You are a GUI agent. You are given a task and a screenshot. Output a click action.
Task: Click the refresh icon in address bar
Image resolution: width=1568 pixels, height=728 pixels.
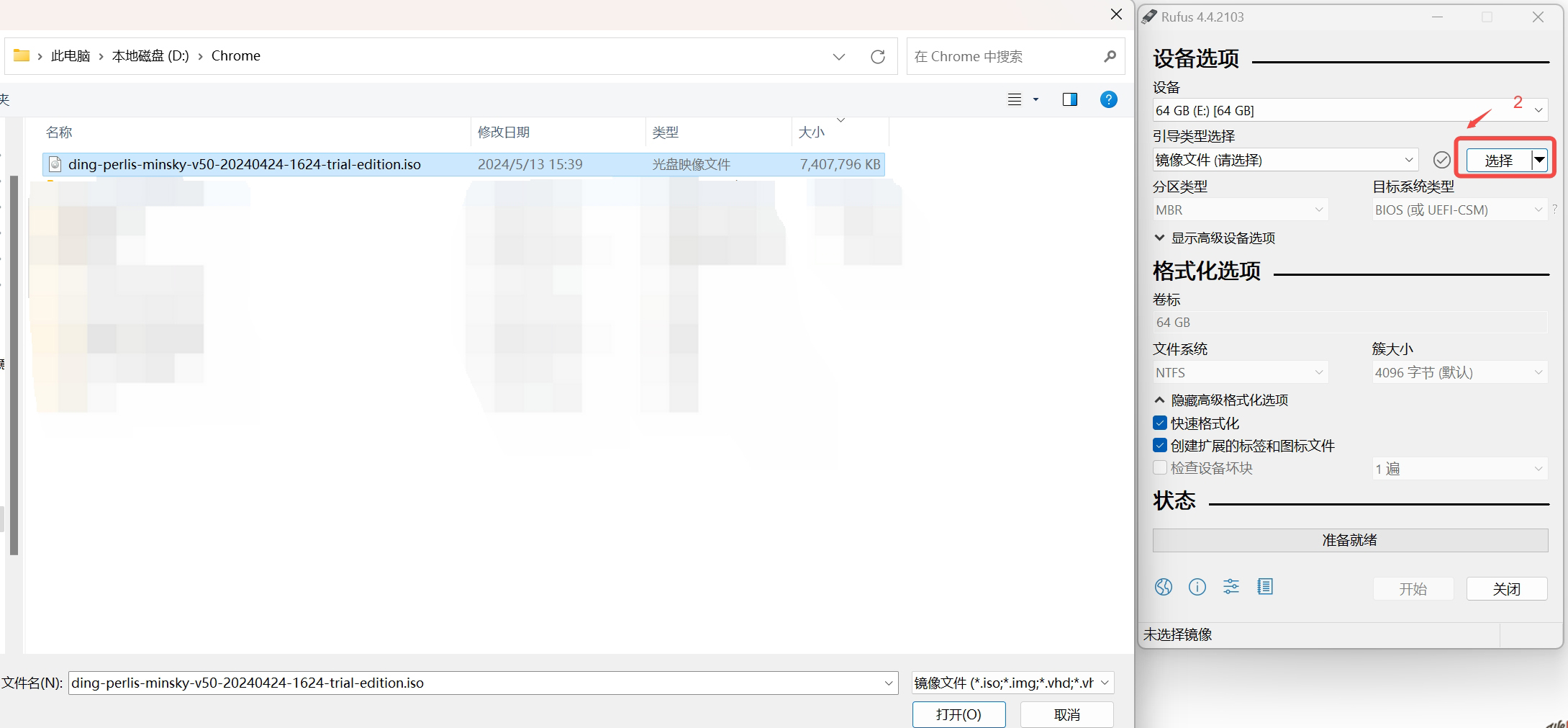pos(877,57)
